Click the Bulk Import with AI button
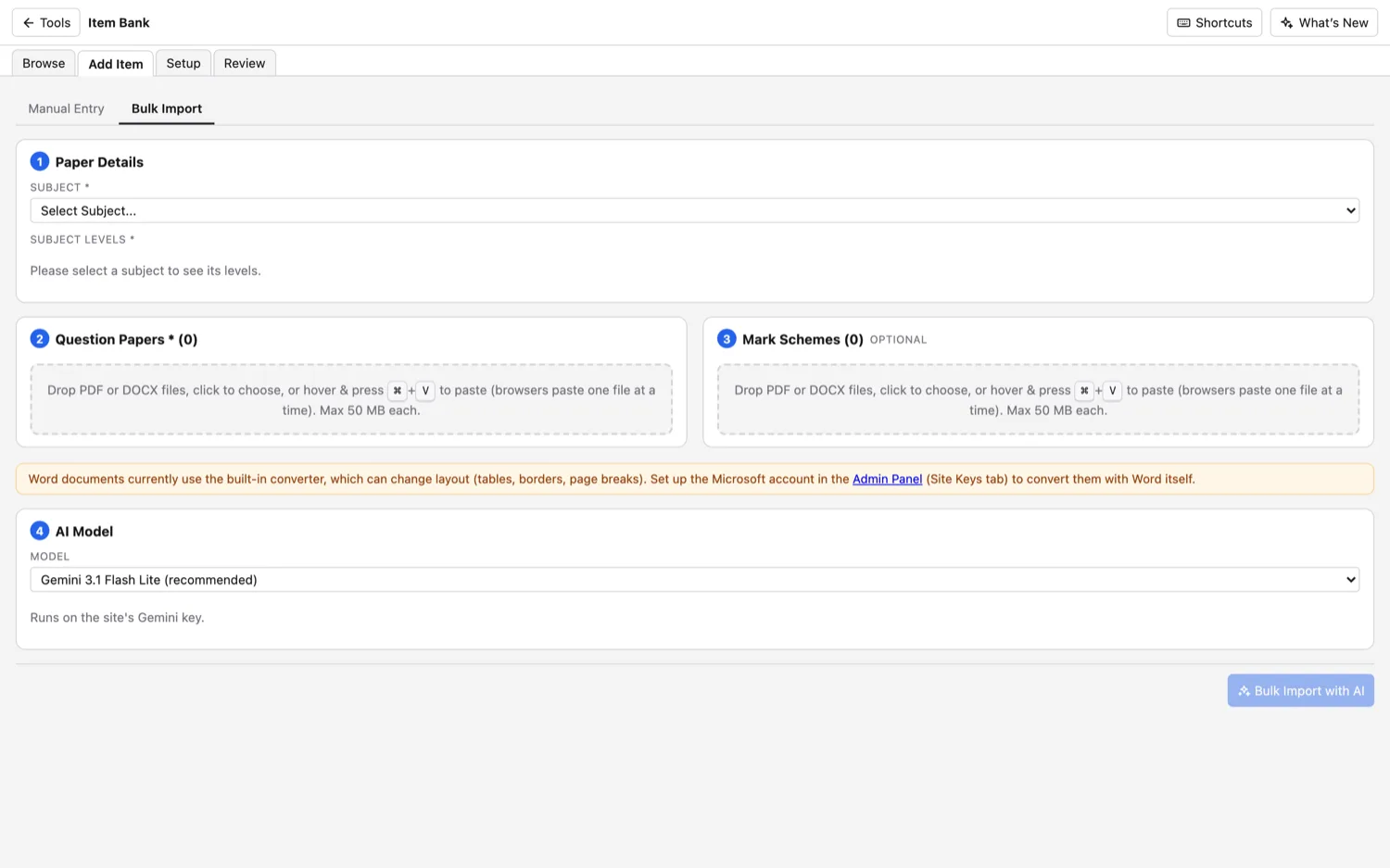 [1301, 690]
